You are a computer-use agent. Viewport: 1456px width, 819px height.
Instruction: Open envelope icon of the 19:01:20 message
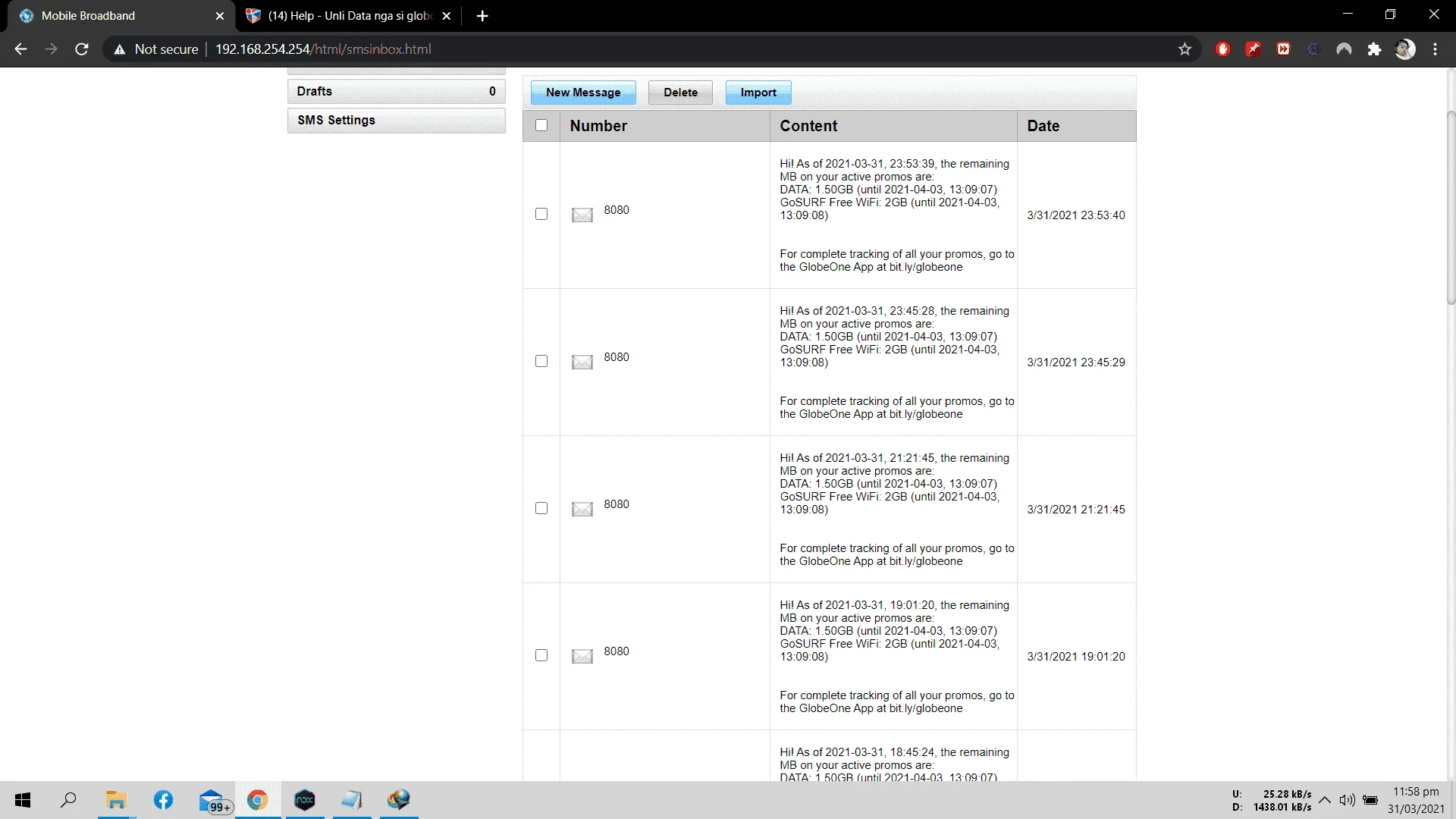(582, 656)
